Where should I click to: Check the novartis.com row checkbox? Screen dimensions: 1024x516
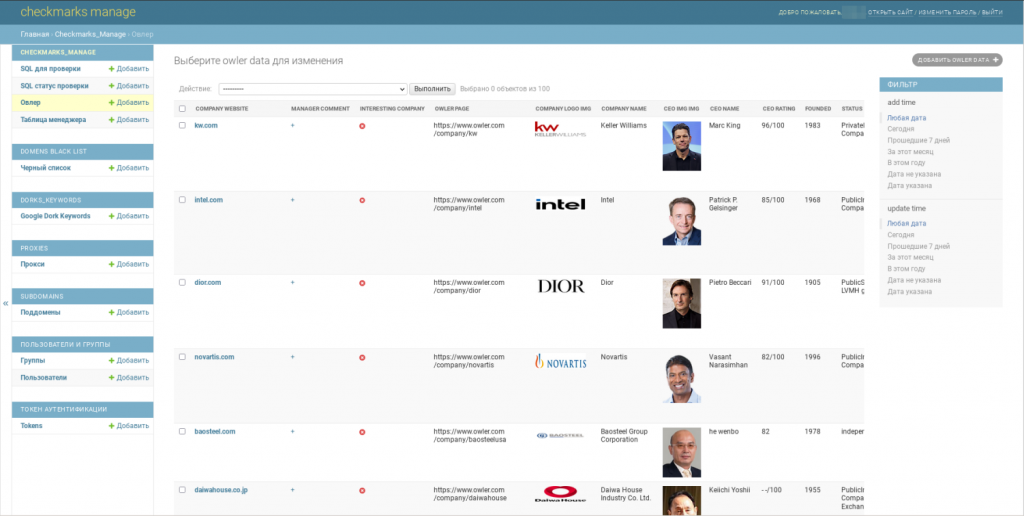(x=182, y=357)
